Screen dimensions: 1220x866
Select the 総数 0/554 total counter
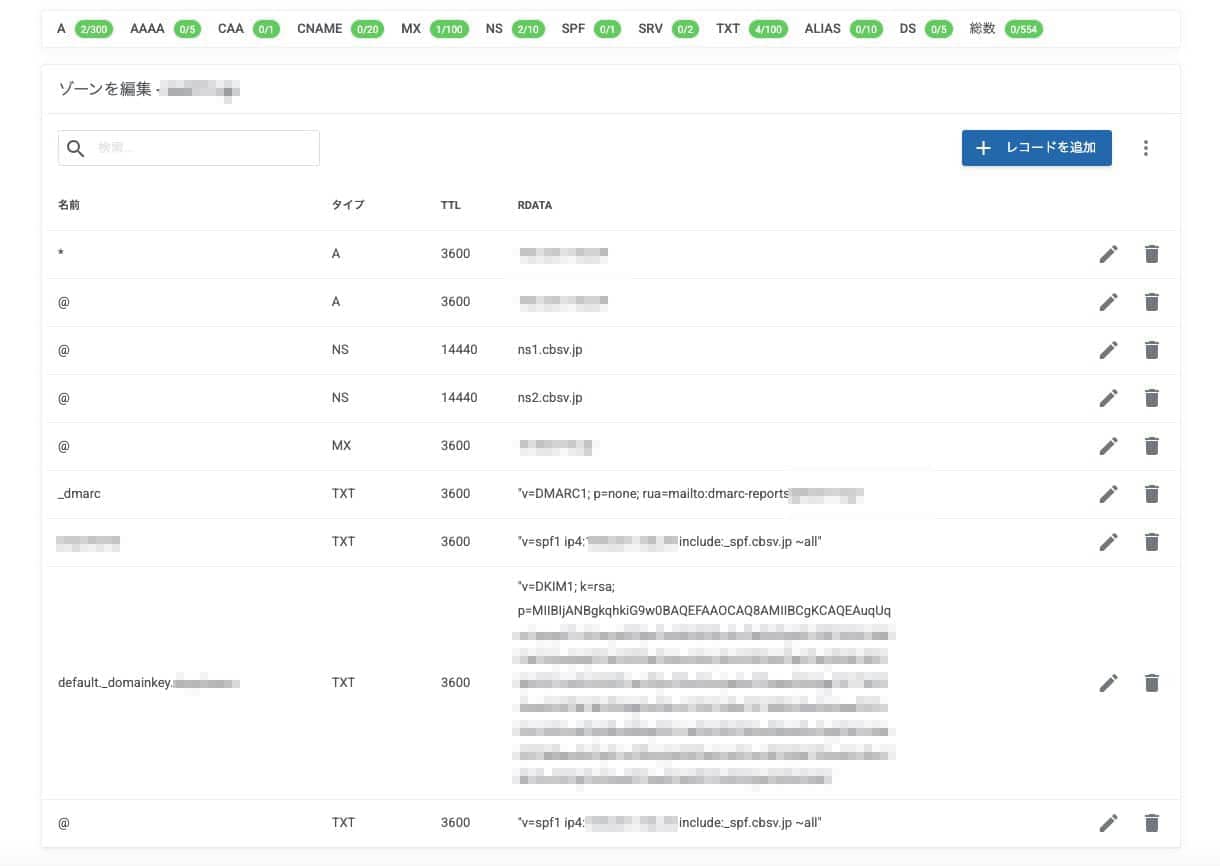tap(1006, 29)
